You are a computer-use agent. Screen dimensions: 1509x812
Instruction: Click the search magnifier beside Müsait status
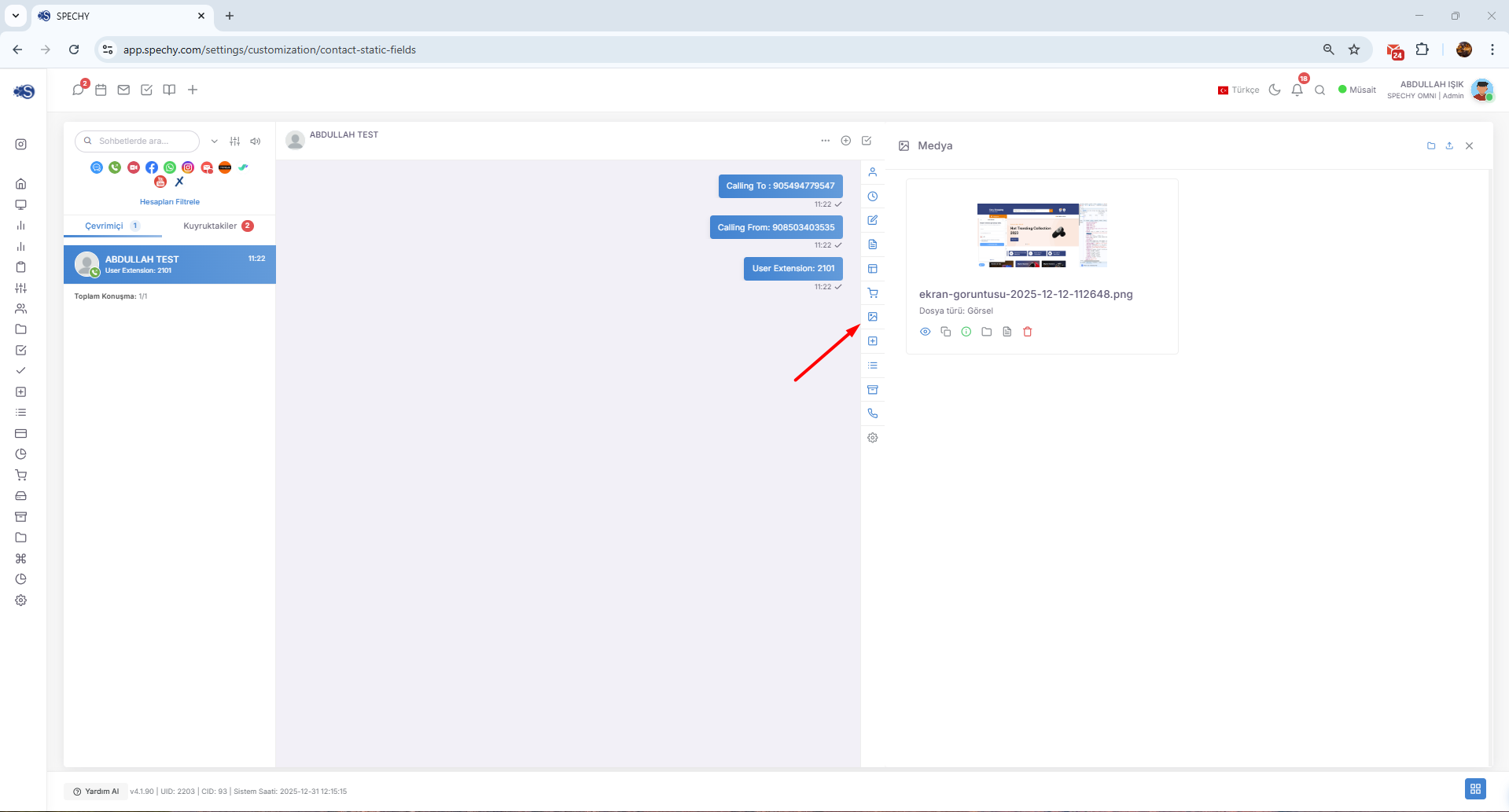1320,90
